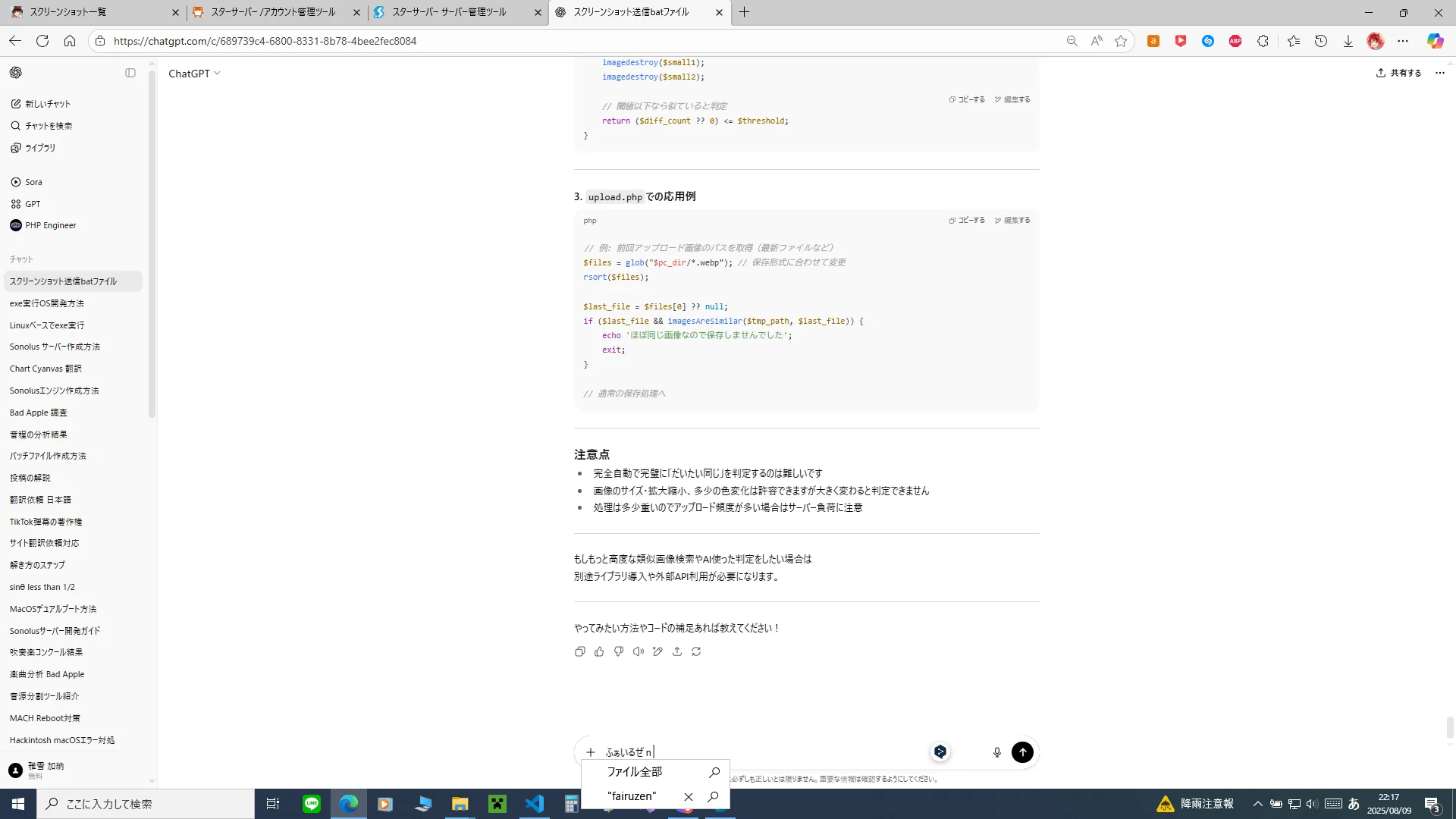1456x819 pixels.
Task: Open the ChatGPT model dropdown
Action: [x=194, y=74]
